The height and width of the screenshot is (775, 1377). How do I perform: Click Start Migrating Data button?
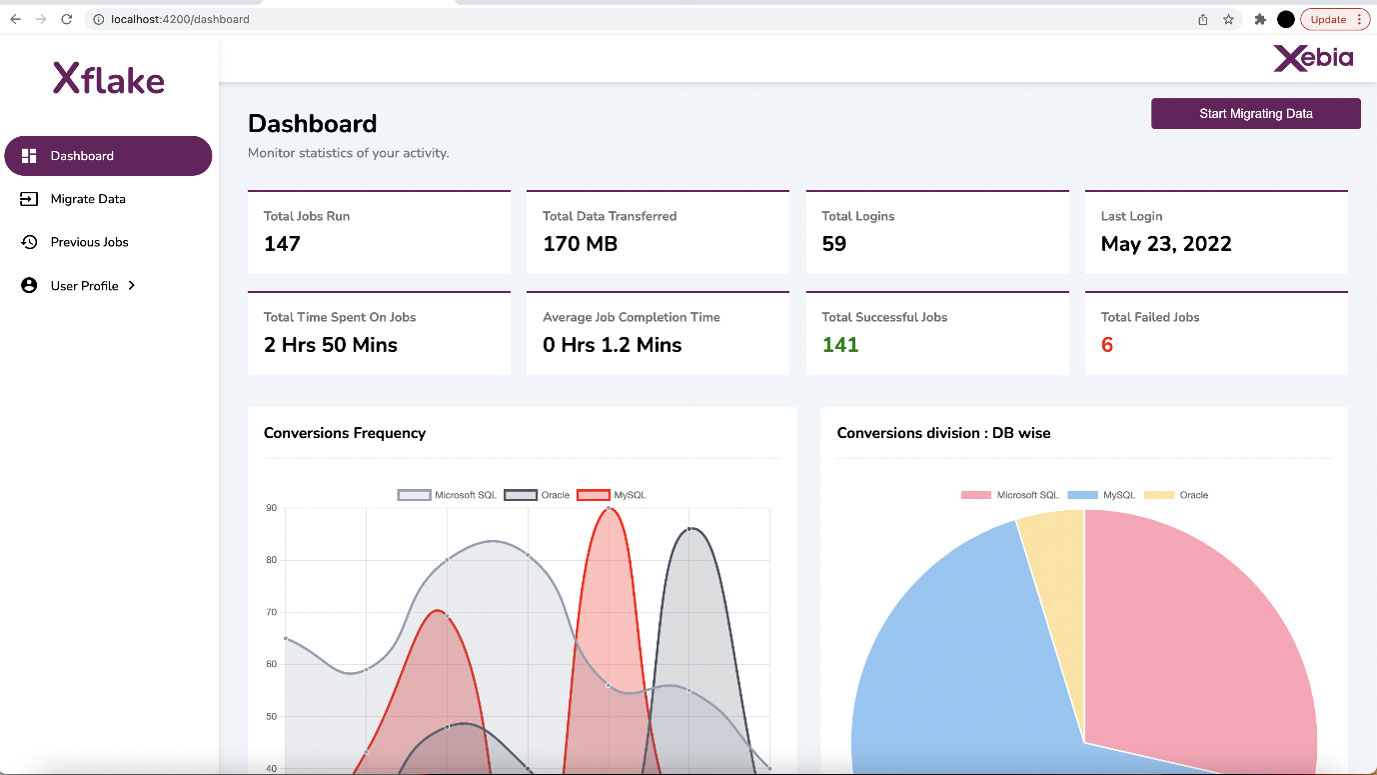click(1256, 114)
